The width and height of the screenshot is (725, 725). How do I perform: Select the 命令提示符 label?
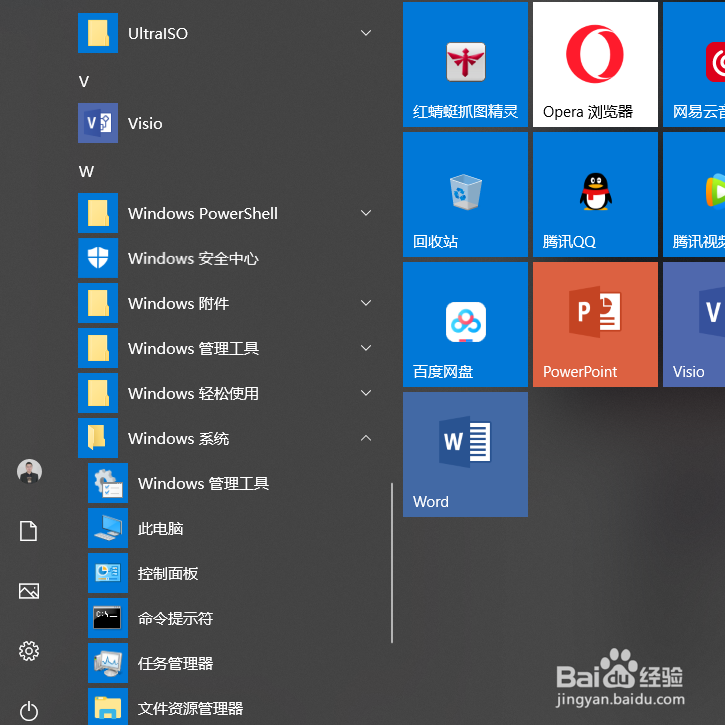pos(175,618)
